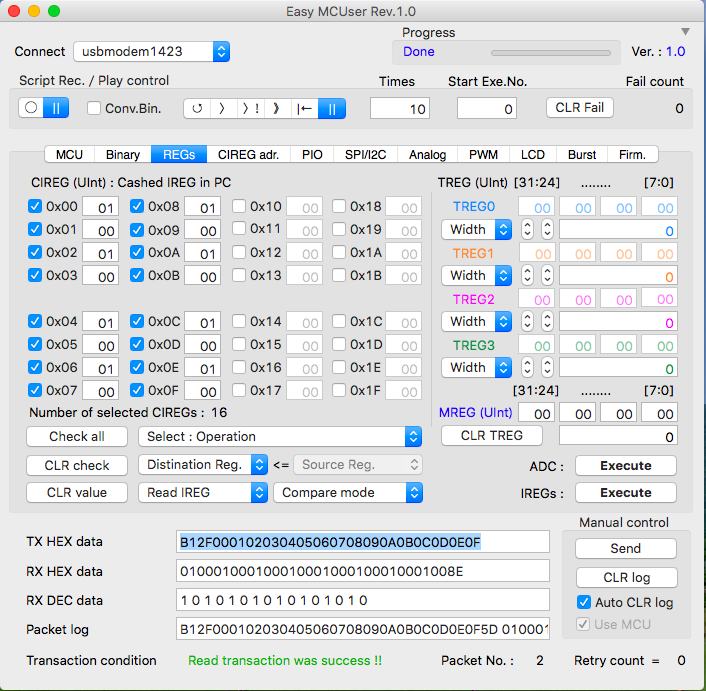Switch to the PWM tab
The width and height of the screenshot is (706, 691).
tap(483, 154)
